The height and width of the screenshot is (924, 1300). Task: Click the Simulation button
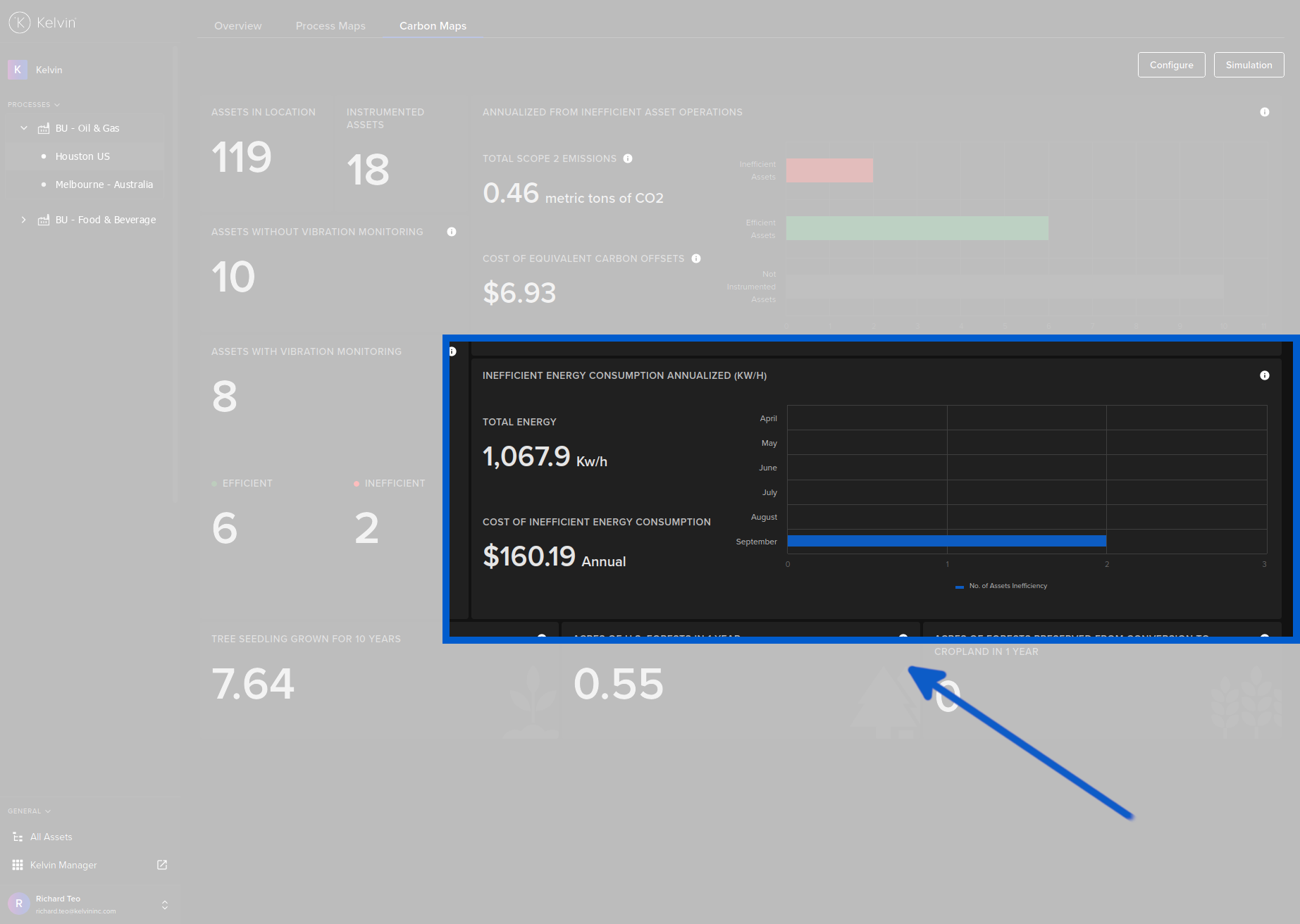[x=1249, y=65]
